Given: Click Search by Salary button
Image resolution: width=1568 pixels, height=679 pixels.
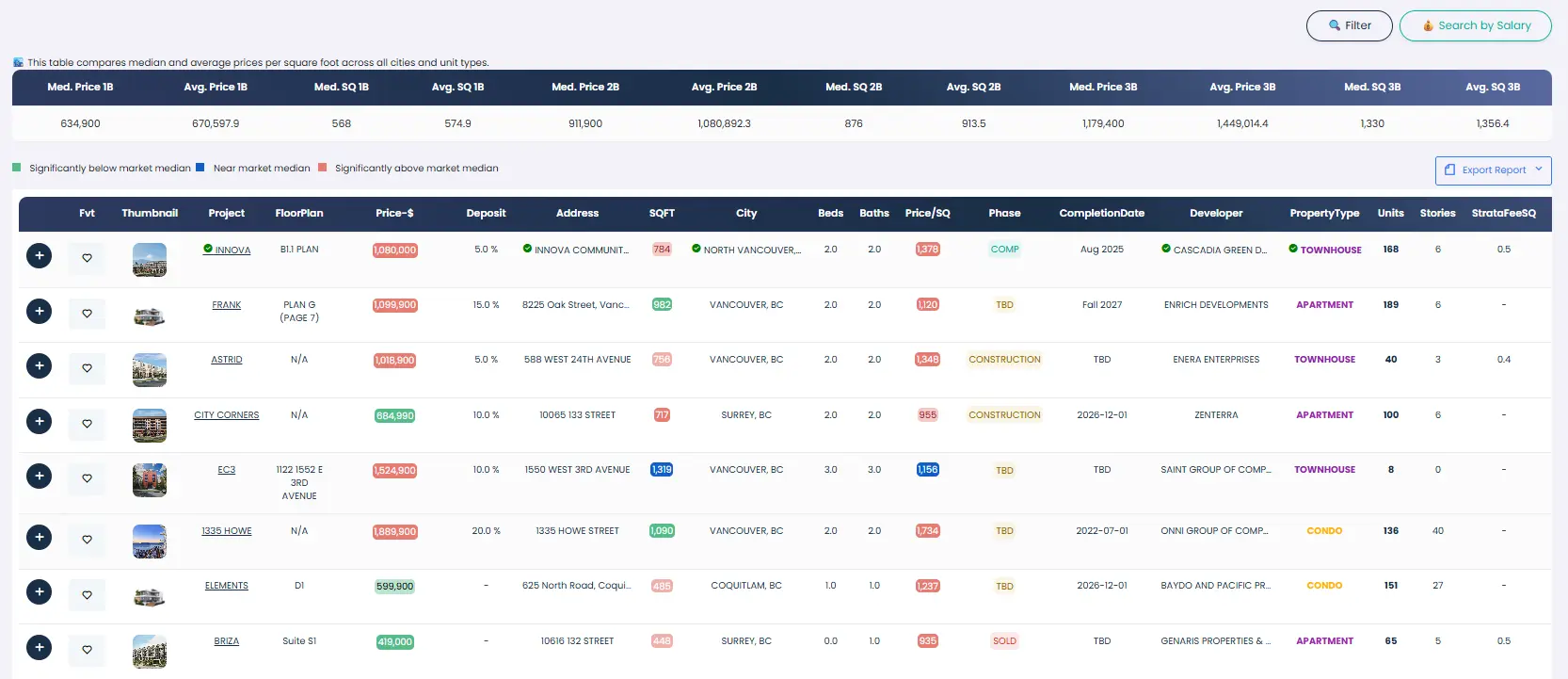Looking at the screenshot, I should 1475,25.
